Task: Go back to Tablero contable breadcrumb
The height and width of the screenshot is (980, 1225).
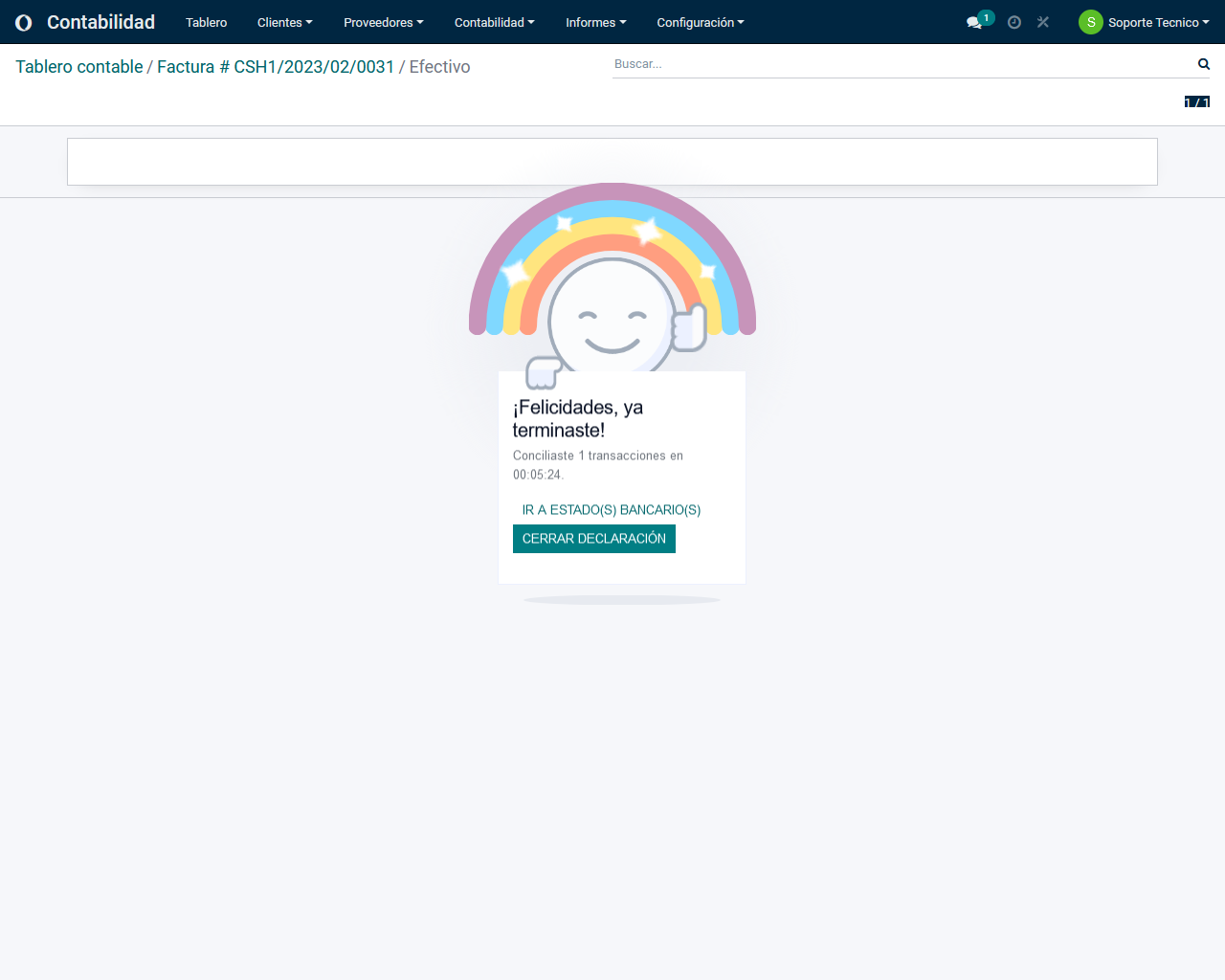Action: [79, 67]
